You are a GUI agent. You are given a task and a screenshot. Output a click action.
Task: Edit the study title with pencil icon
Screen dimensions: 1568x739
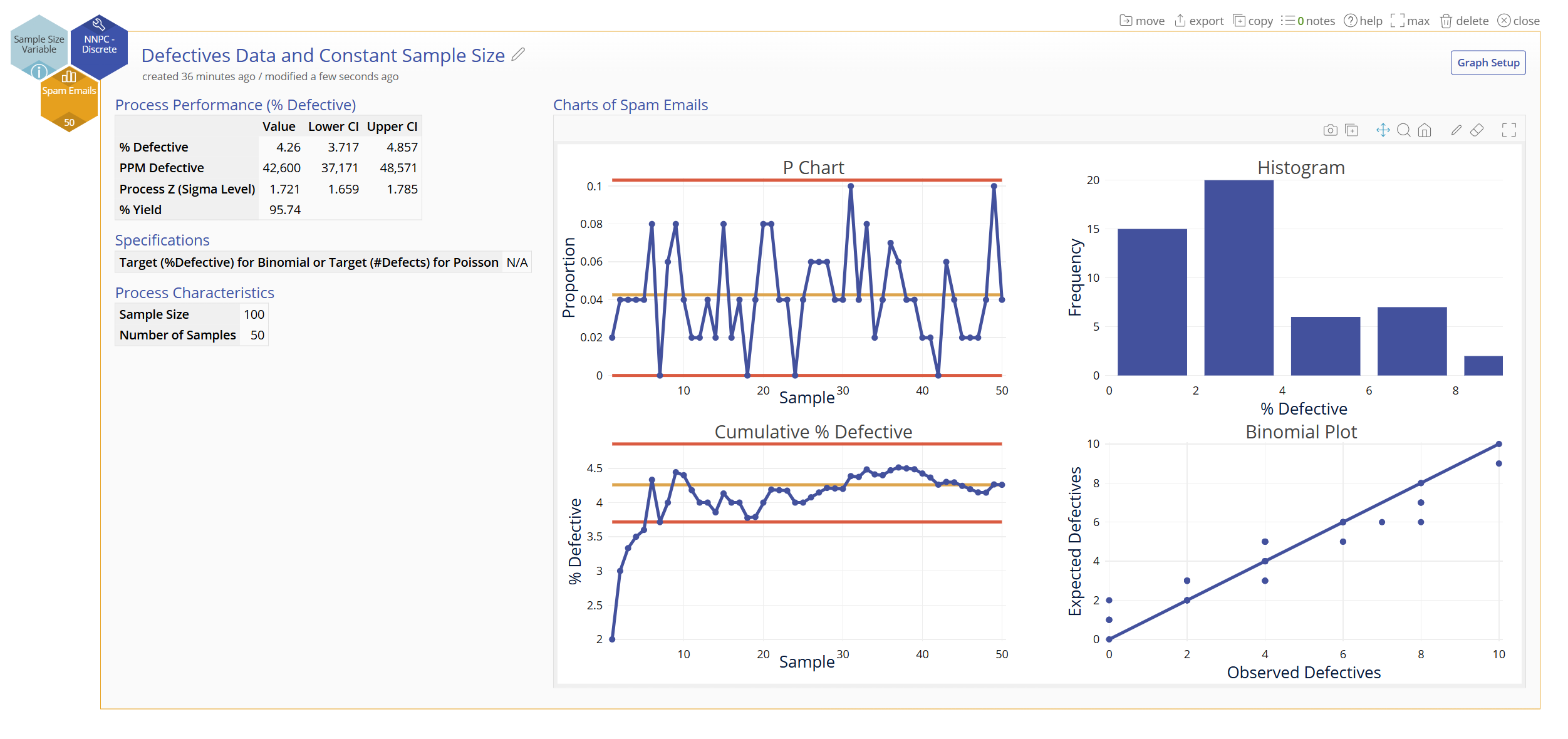[x=518, y=55]
